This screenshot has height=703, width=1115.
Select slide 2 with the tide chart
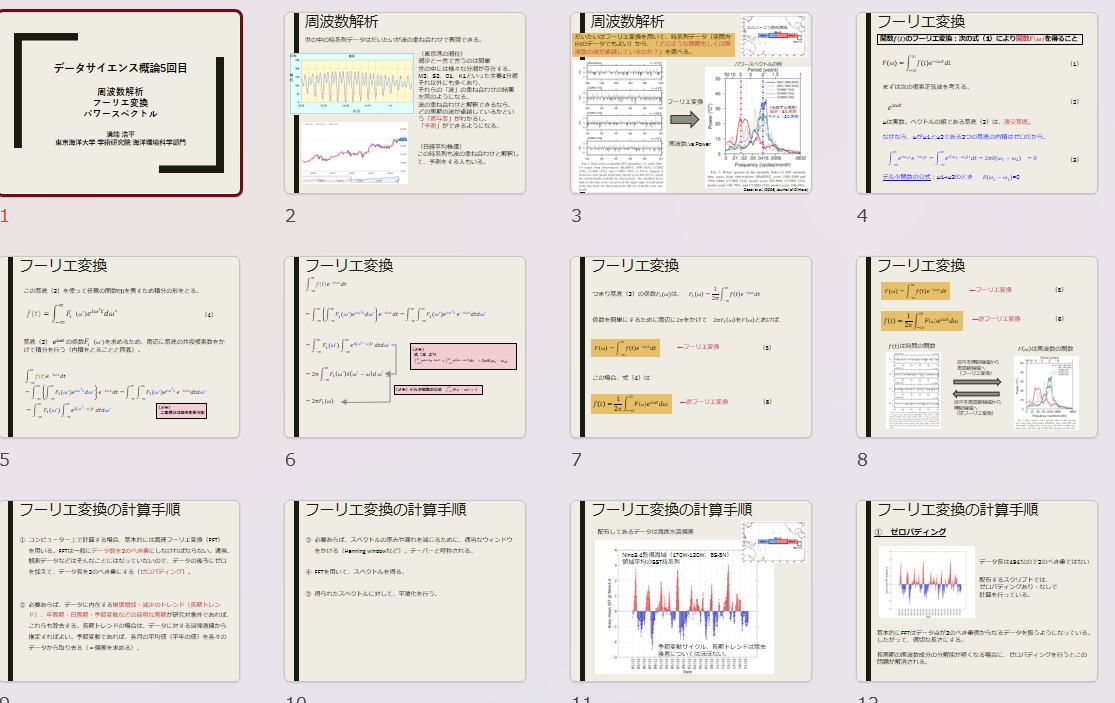404,103
